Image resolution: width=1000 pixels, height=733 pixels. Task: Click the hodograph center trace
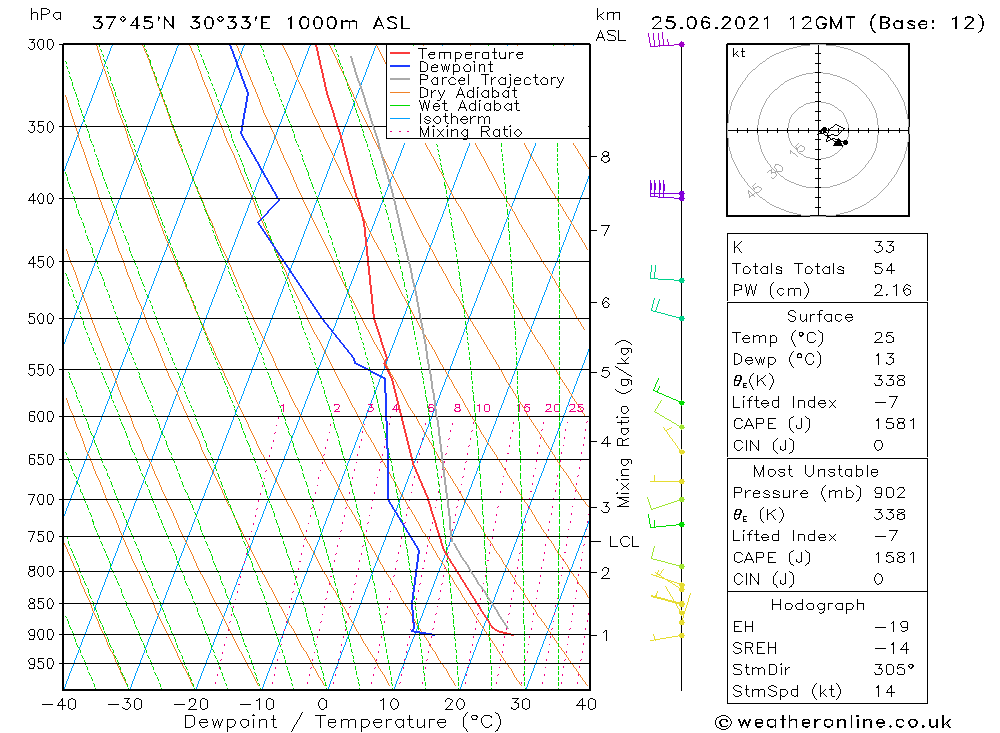[x=834, y=135]
